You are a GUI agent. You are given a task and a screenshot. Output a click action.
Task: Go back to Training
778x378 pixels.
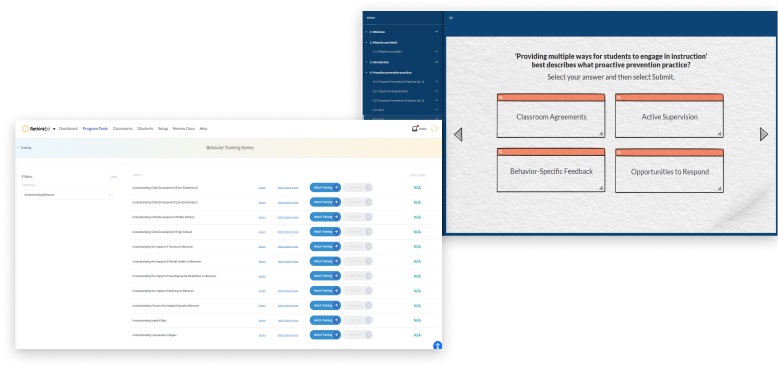(24, 148)
